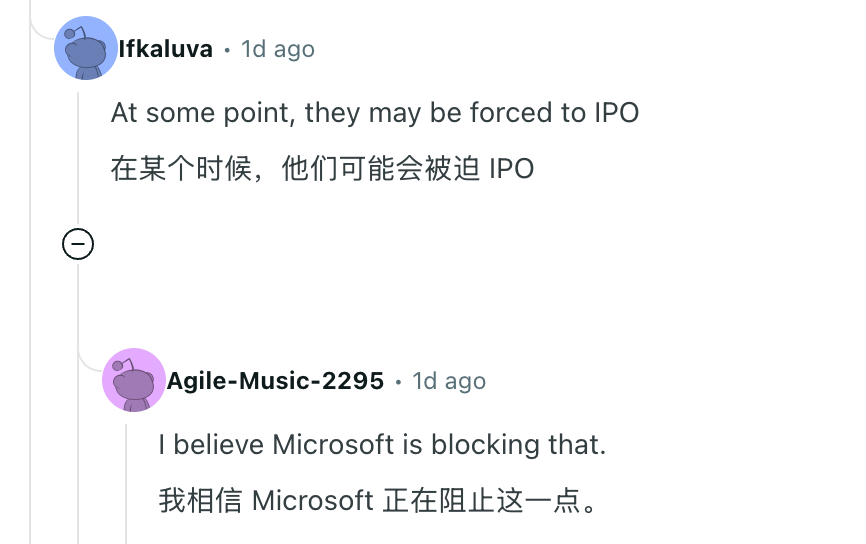Screen dimensions: 866x544
Task: Click the Ifkaluva user avatar
Action: click(x=85, y=48)
